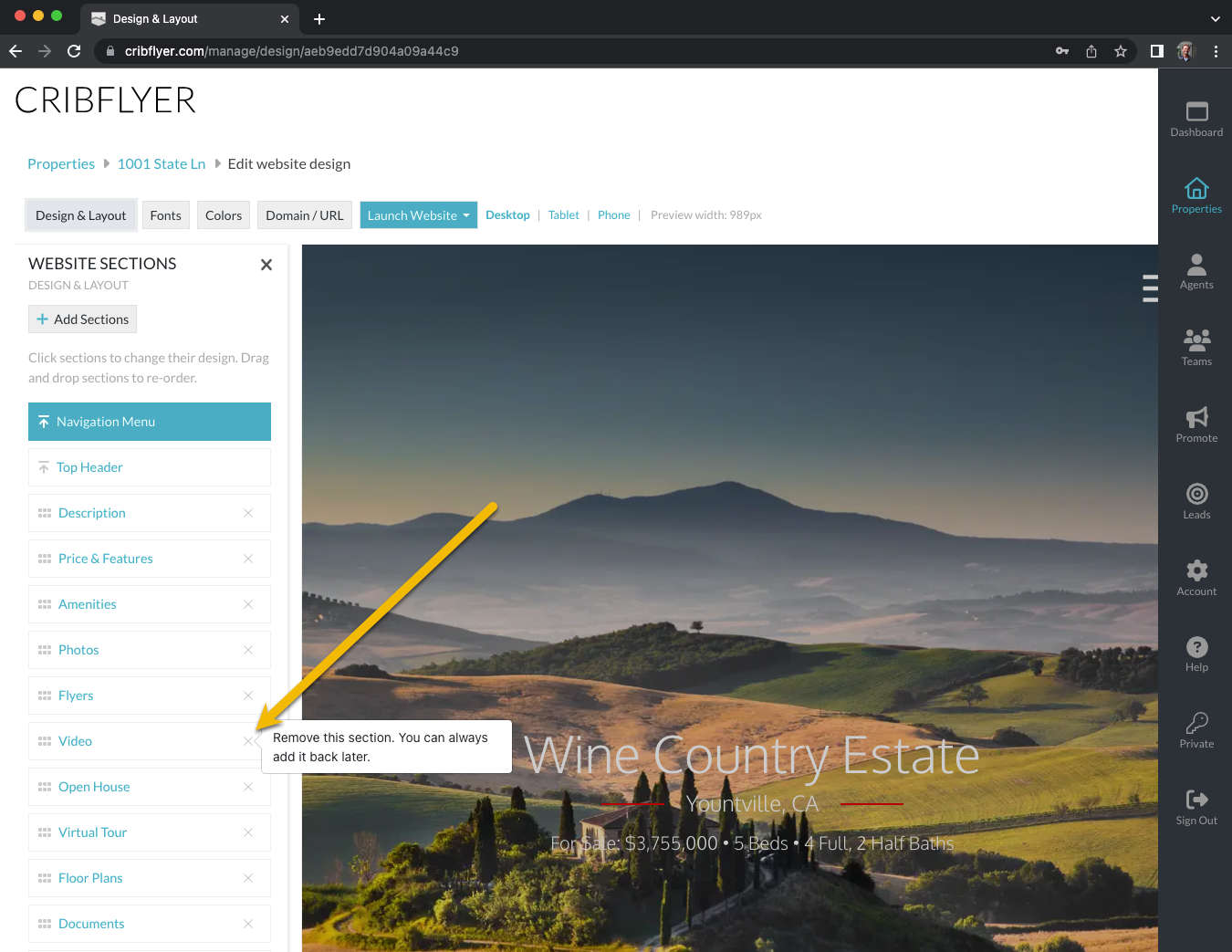The width and height of the screenshot is (1232, 952).
Task: Click the Properties breadcrumb link
Action: pyautogui.click(x=61, y=164)
